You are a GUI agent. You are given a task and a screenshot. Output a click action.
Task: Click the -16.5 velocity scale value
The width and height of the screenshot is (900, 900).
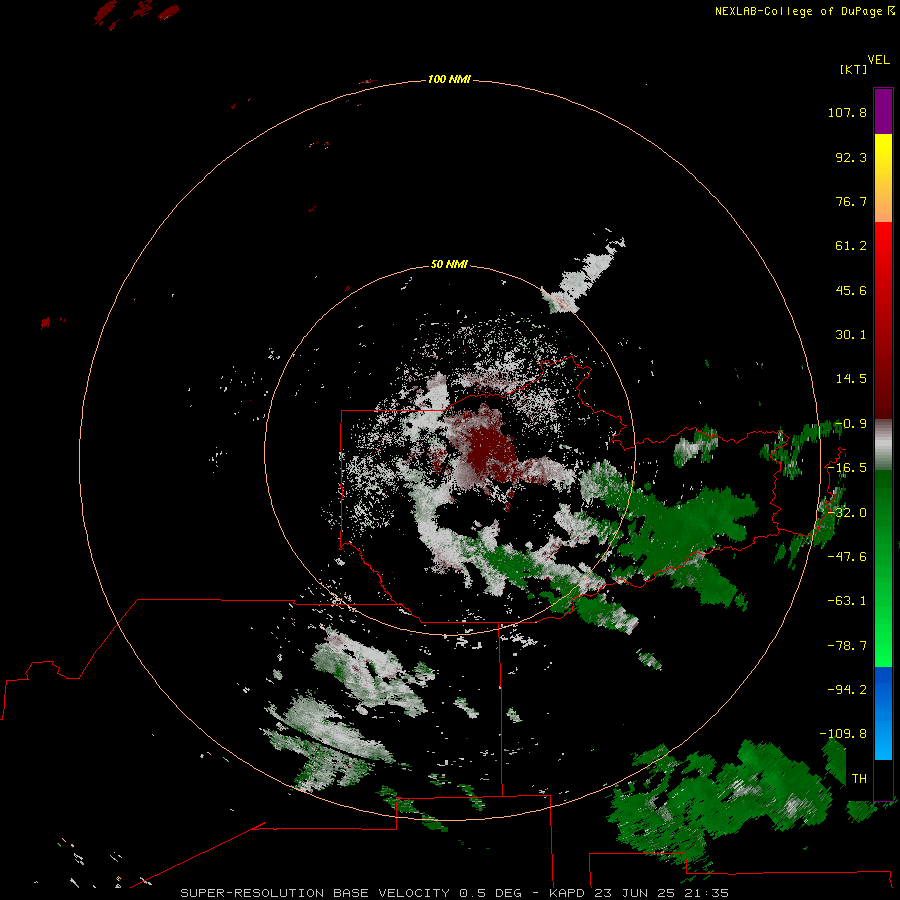[847, 468]
